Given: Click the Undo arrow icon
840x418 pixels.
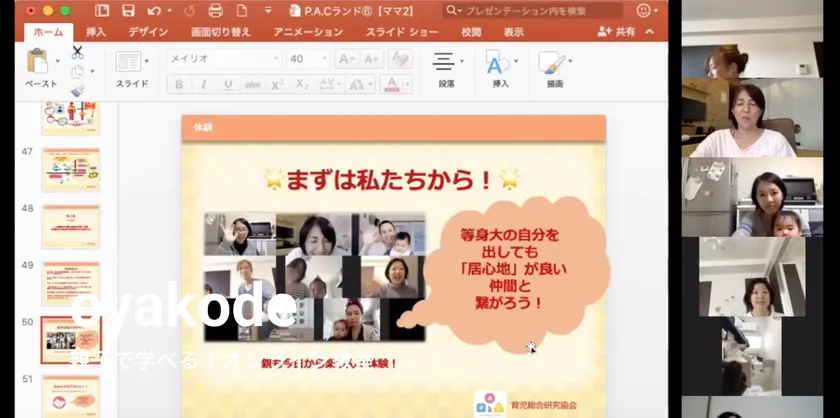Looking at the screenshot, I should pos(154,11).
